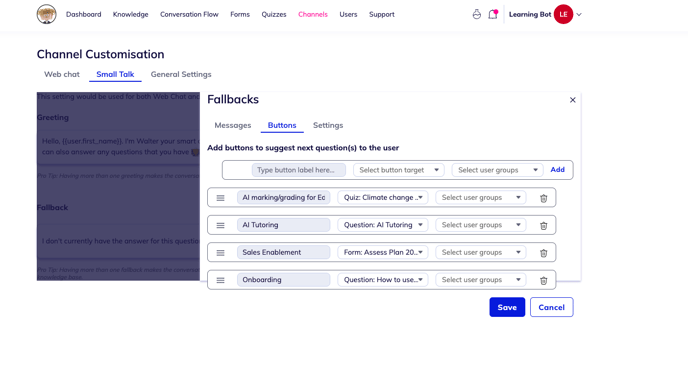The height and width of the screenshot is (384, 688).
Task: Open the Question: How to use target dropdown
Action: [383, 280]
